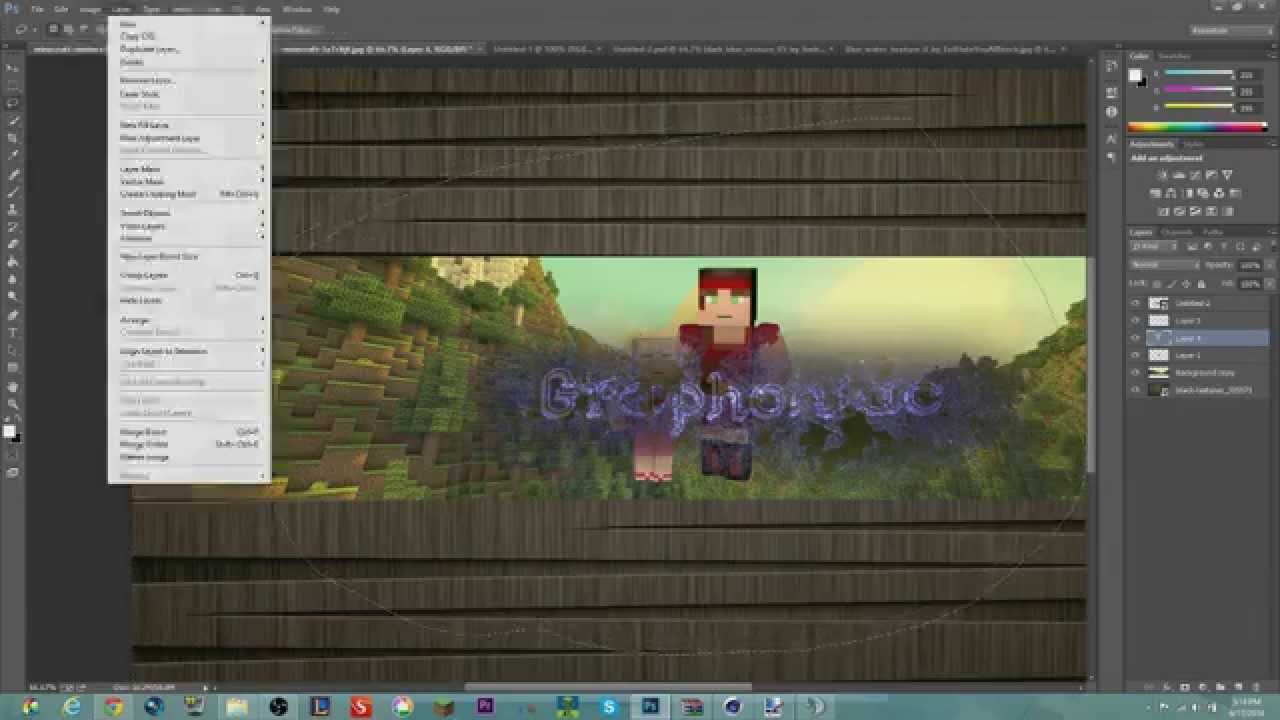Click the Layer 3 thumbnail
This screenshot has height=720, width=1280.
coord(1159,321)
